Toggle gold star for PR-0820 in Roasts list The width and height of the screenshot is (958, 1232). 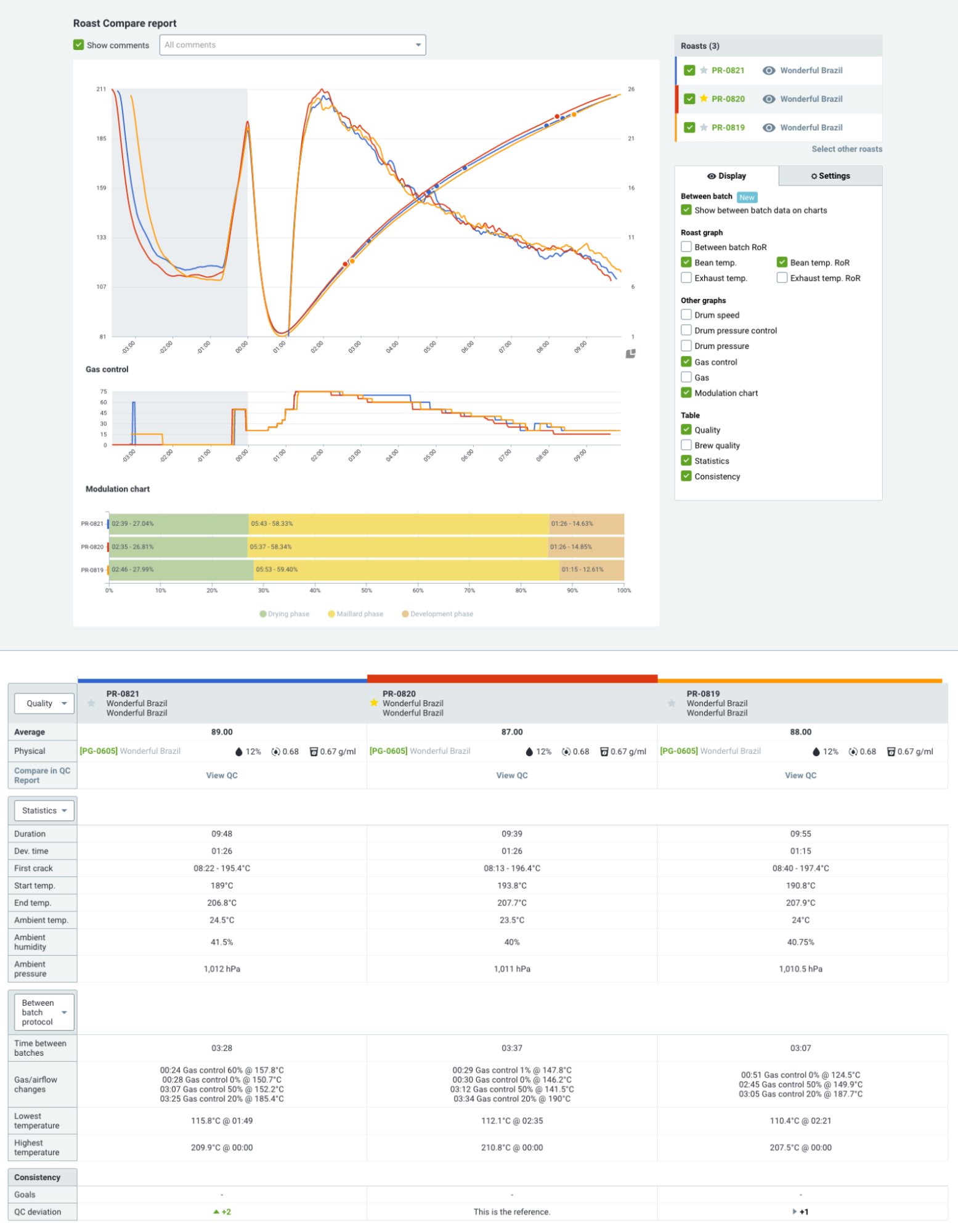(x=704, y=99)
